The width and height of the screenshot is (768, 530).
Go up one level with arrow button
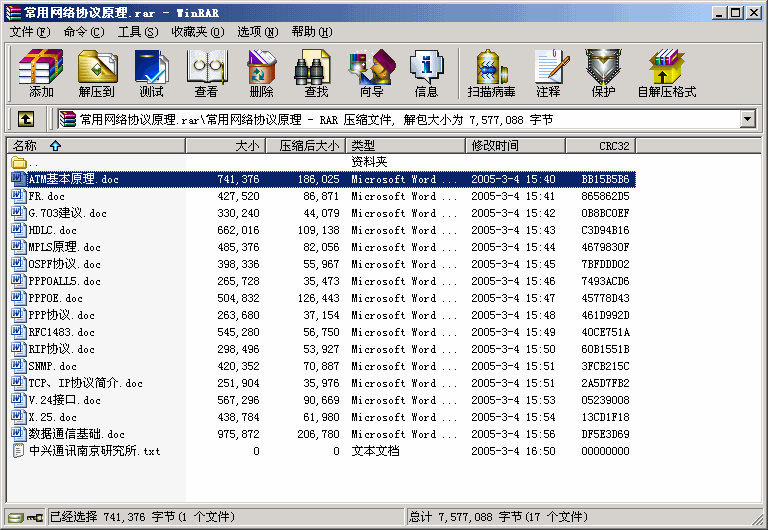26,119
